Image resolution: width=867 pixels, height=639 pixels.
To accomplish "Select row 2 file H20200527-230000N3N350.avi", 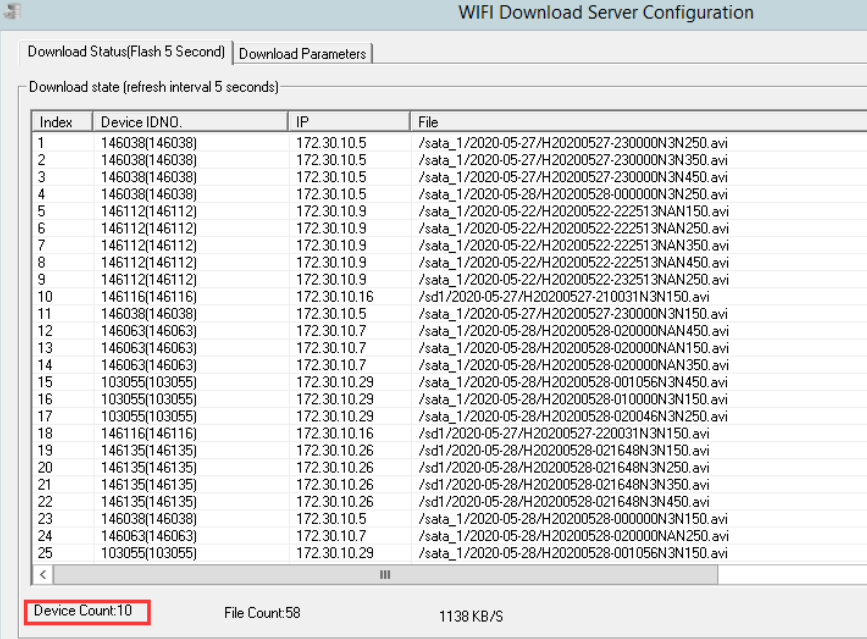I will 573,160.
